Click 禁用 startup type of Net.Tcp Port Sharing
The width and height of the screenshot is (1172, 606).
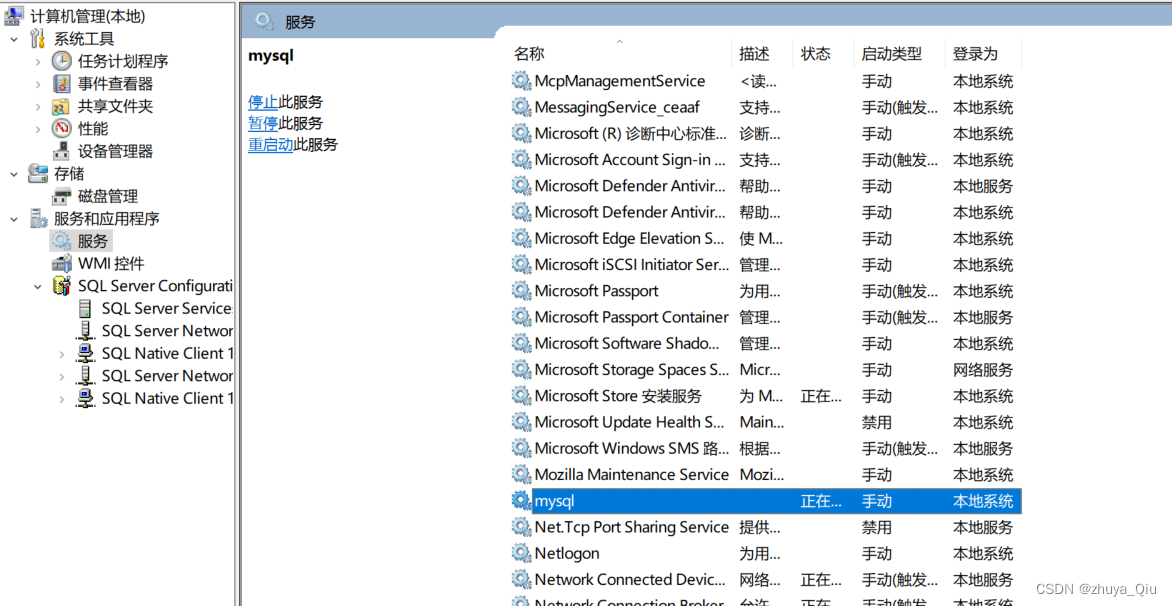pyautogui.click(x=876, y=527)
